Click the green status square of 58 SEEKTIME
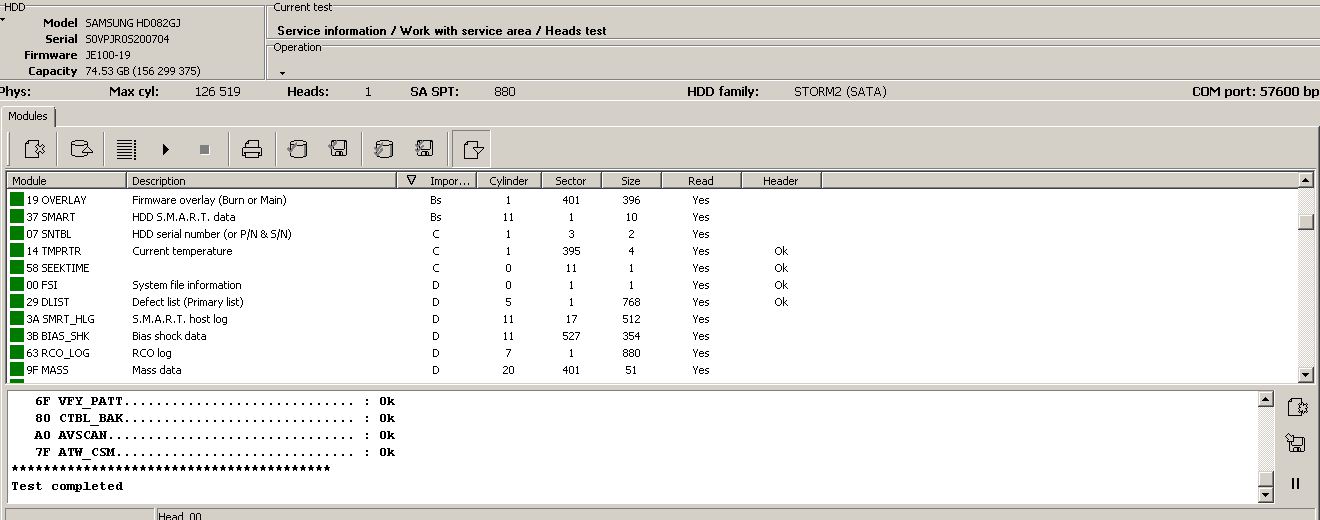The height and width of the screenshot is (520, 1320). click(x=16, y=268)
